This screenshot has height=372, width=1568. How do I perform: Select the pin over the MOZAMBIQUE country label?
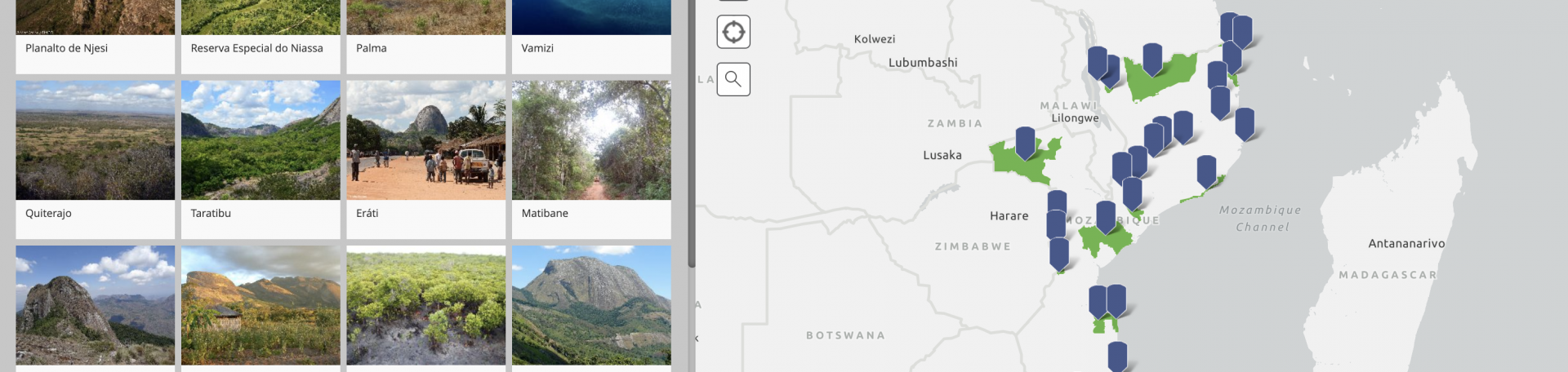coord(1106,216)
